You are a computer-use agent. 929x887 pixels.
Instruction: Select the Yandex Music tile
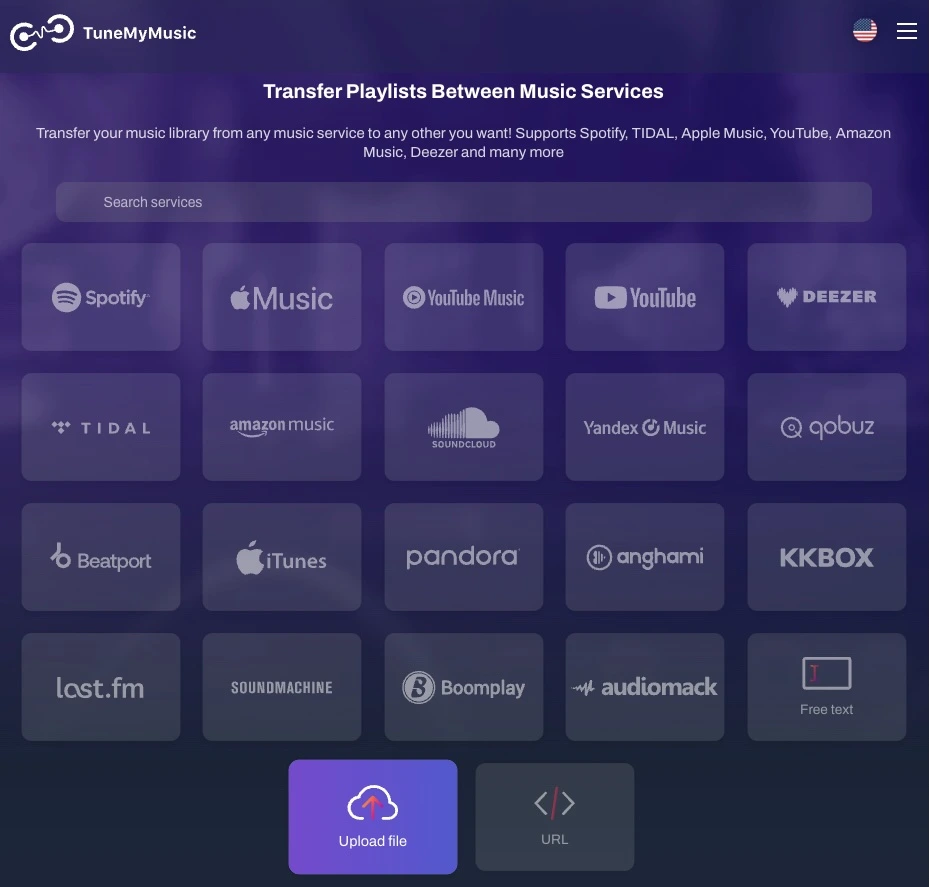pos(645,427)
